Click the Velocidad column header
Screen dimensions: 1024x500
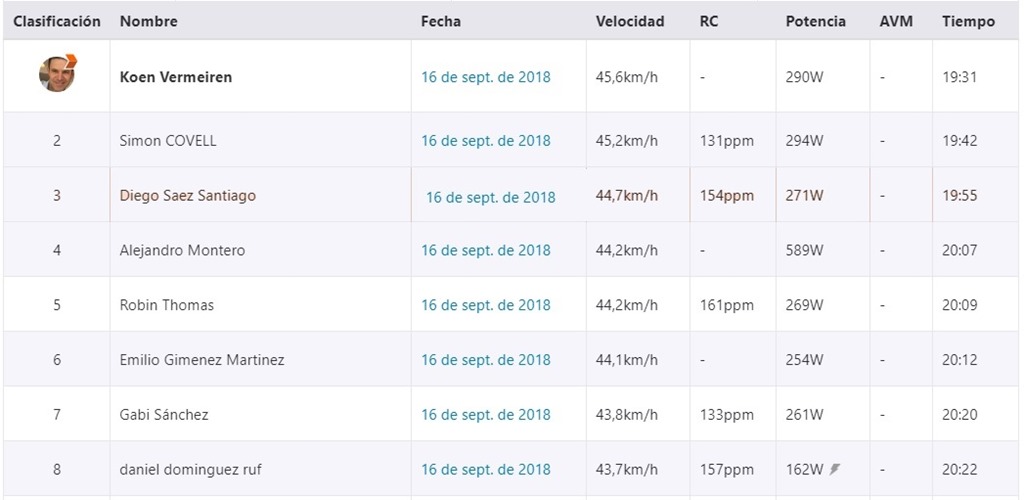coord(630,22)
